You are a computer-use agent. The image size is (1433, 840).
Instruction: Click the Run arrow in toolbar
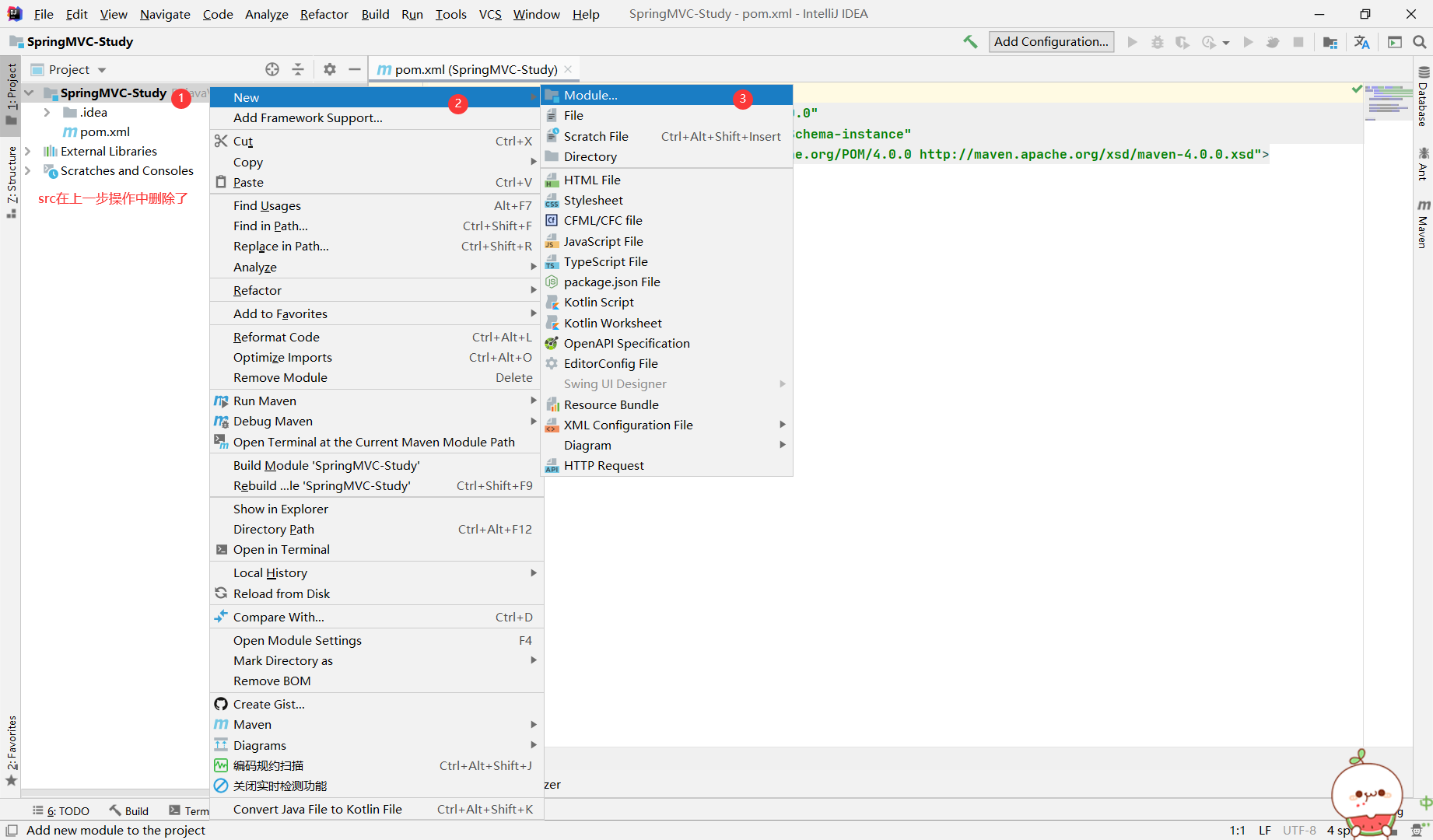click(x=1133, y=42)
